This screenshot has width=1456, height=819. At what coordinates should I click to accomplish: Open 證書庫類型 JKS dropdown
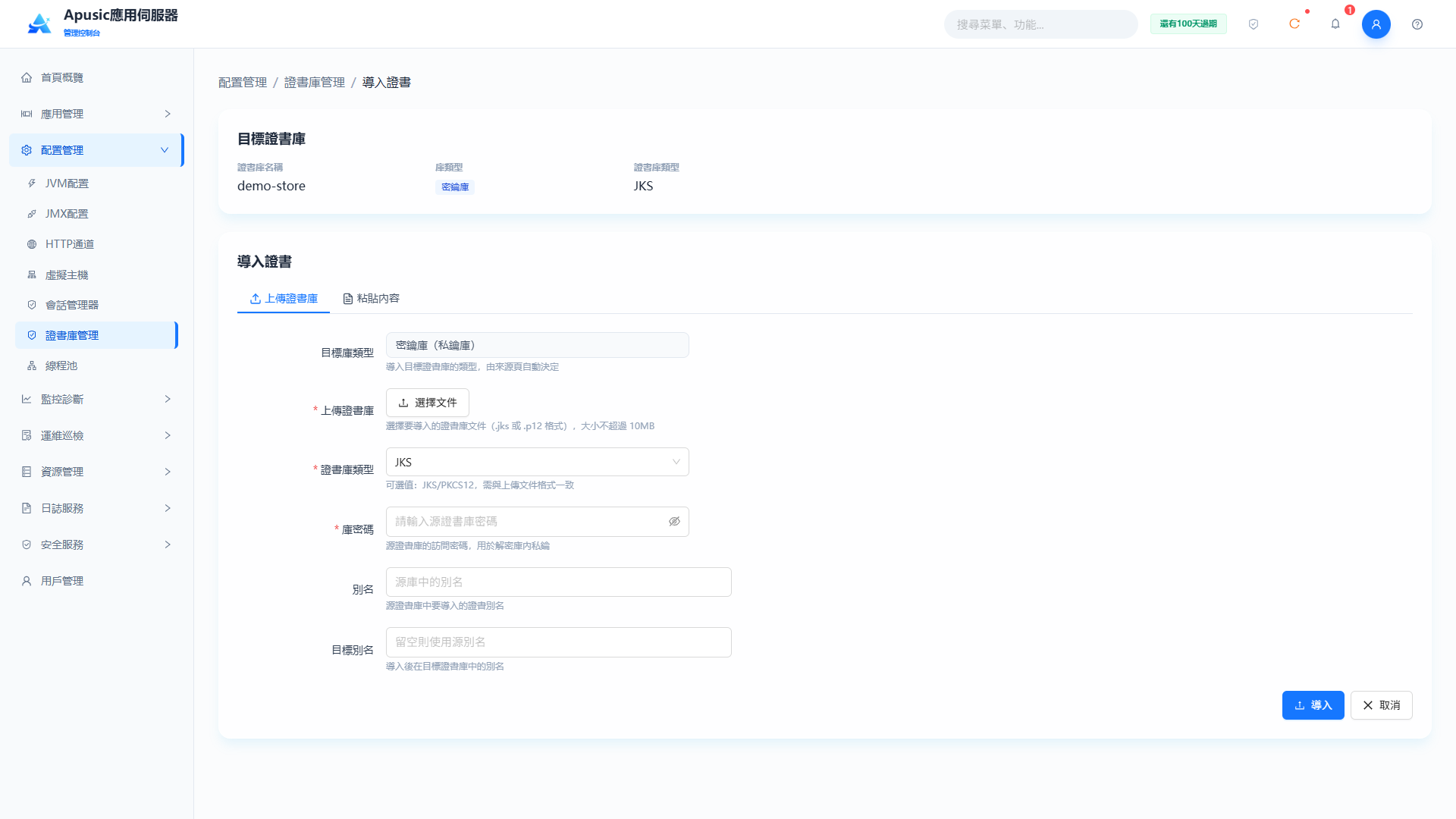[537, 462]
